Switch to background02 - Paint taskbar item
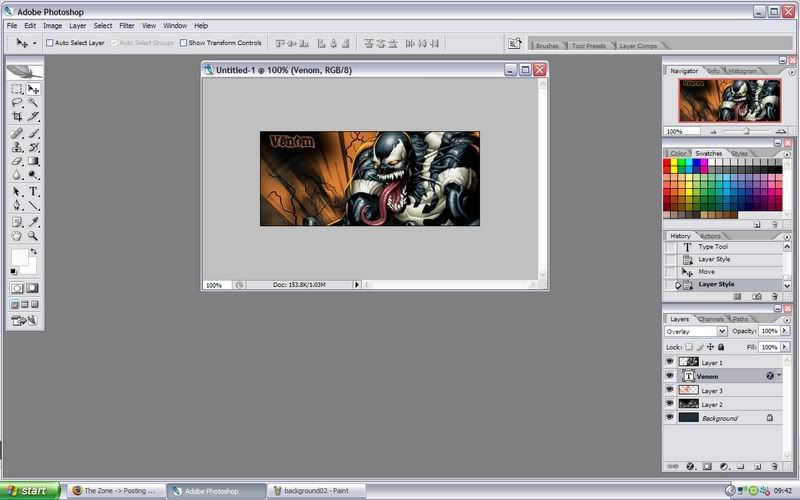 [x=316, y=490]
